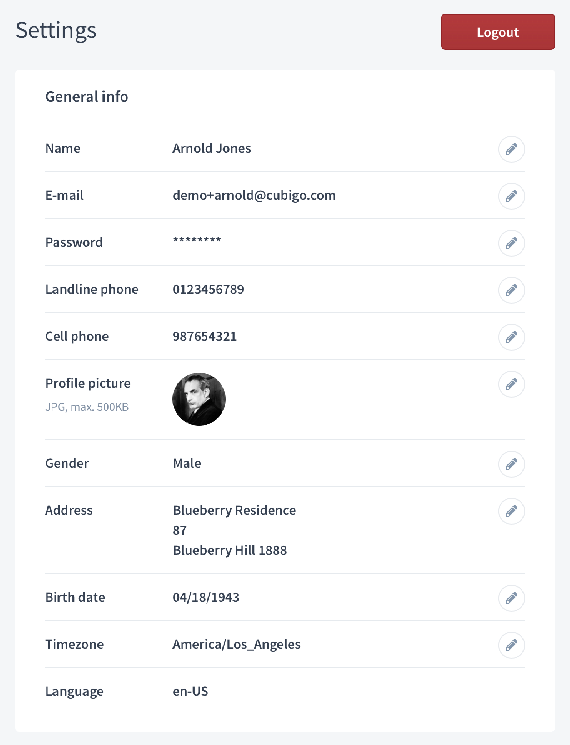This screenshot has width=570, height=745.
Task: Open the Password edit pencil icon
Action: click(x=511, y=243)
